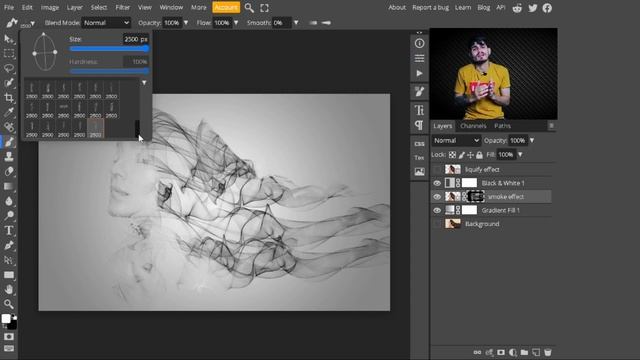Select the Rectangle shape tool
The image size is (640, 360).
[9, 275]
